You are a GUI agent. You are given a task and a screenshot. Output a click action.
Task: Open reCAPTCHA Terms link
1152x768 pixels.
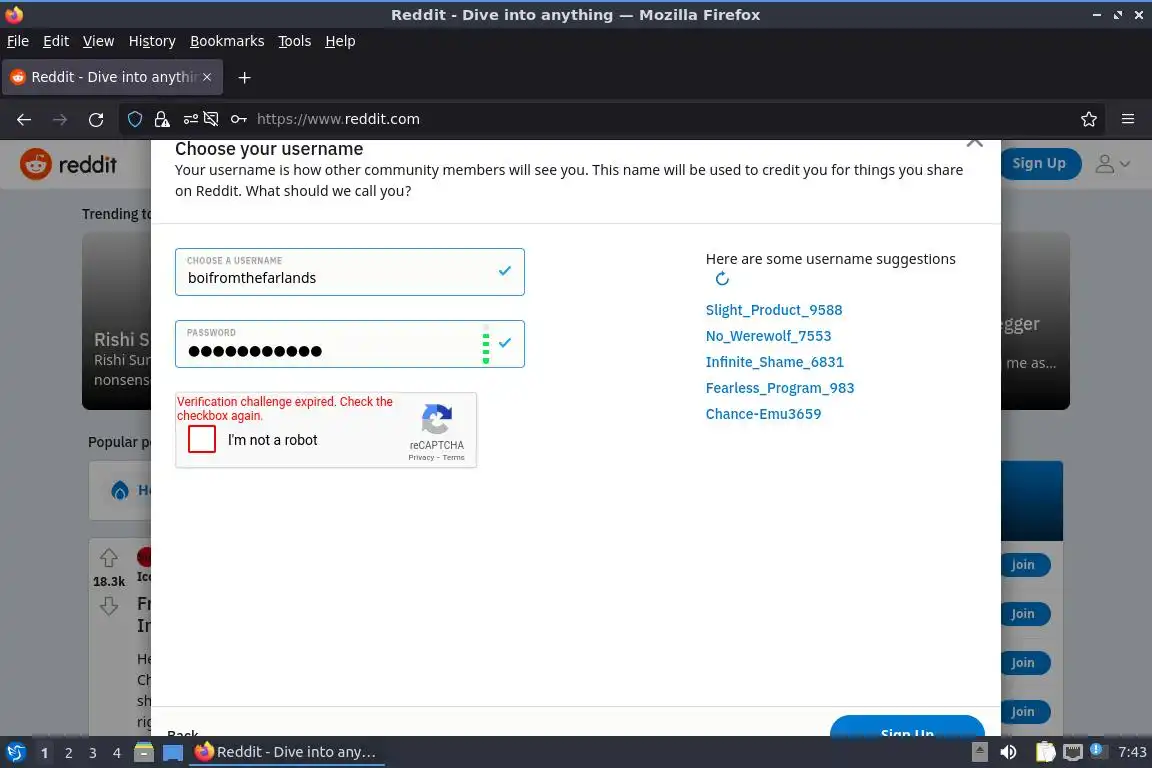(x=453, y=457)
